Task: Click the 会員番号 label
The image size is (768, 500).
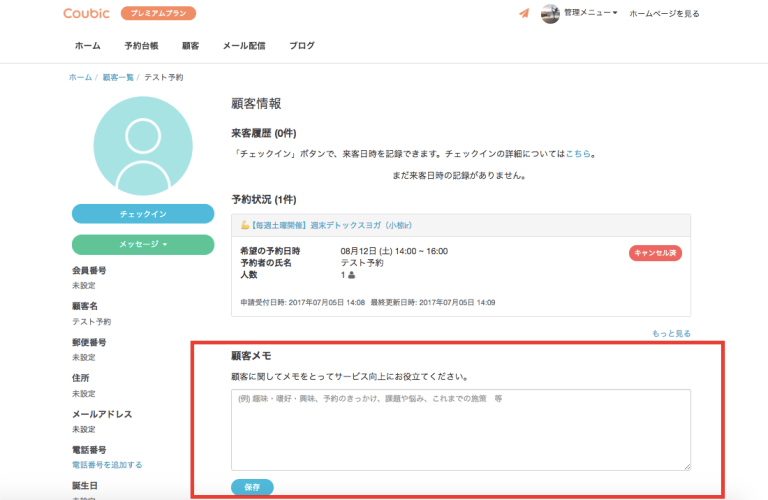Action: click(x=89, y=270)
